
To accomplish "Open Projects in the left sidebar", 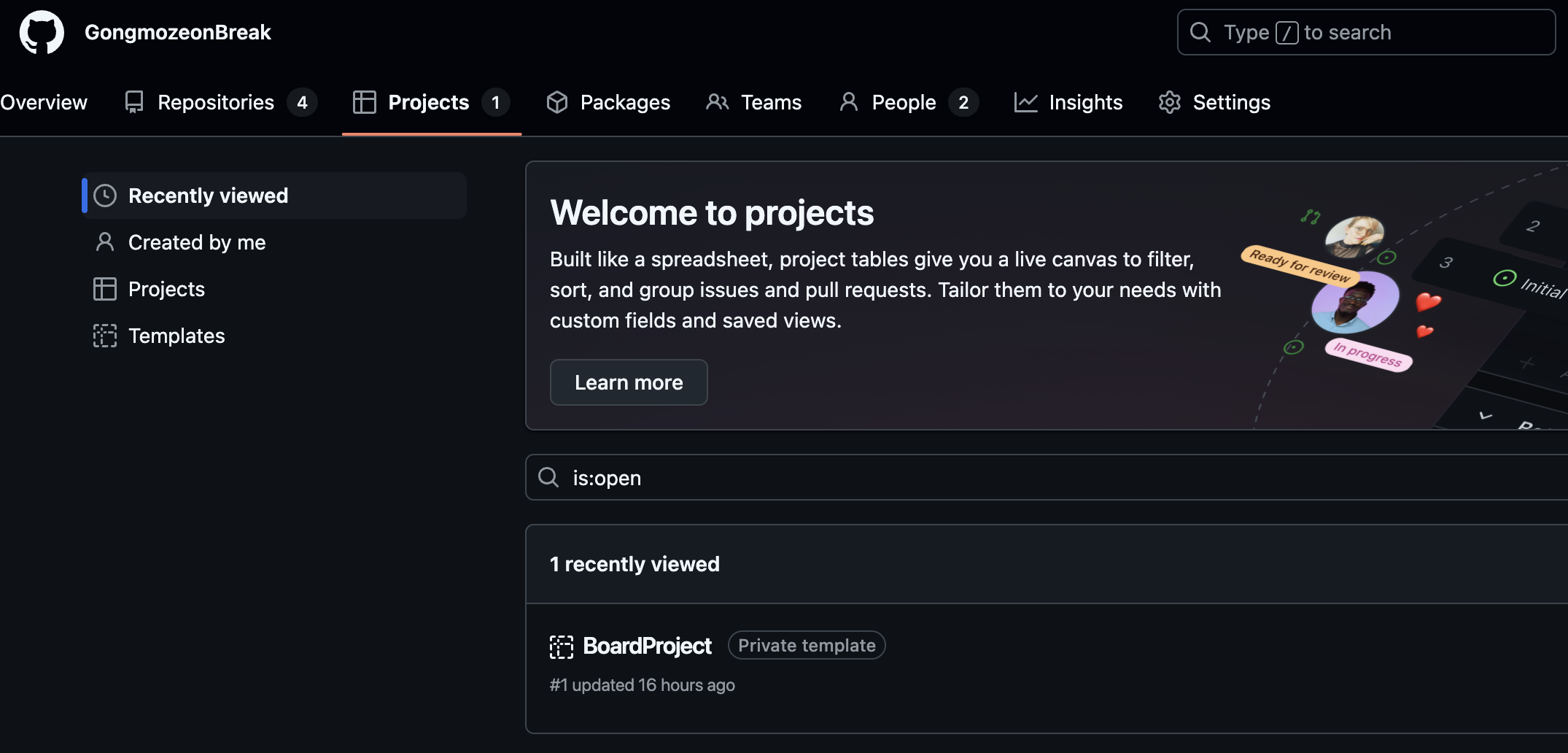I will (274, 289).
